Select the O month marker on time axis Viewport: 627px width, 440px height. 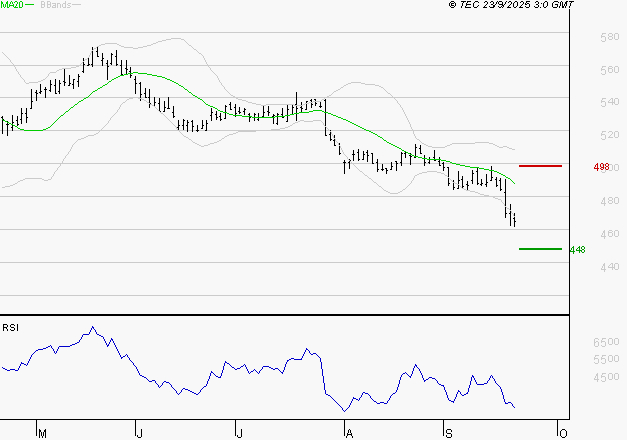tap(563, 433)
